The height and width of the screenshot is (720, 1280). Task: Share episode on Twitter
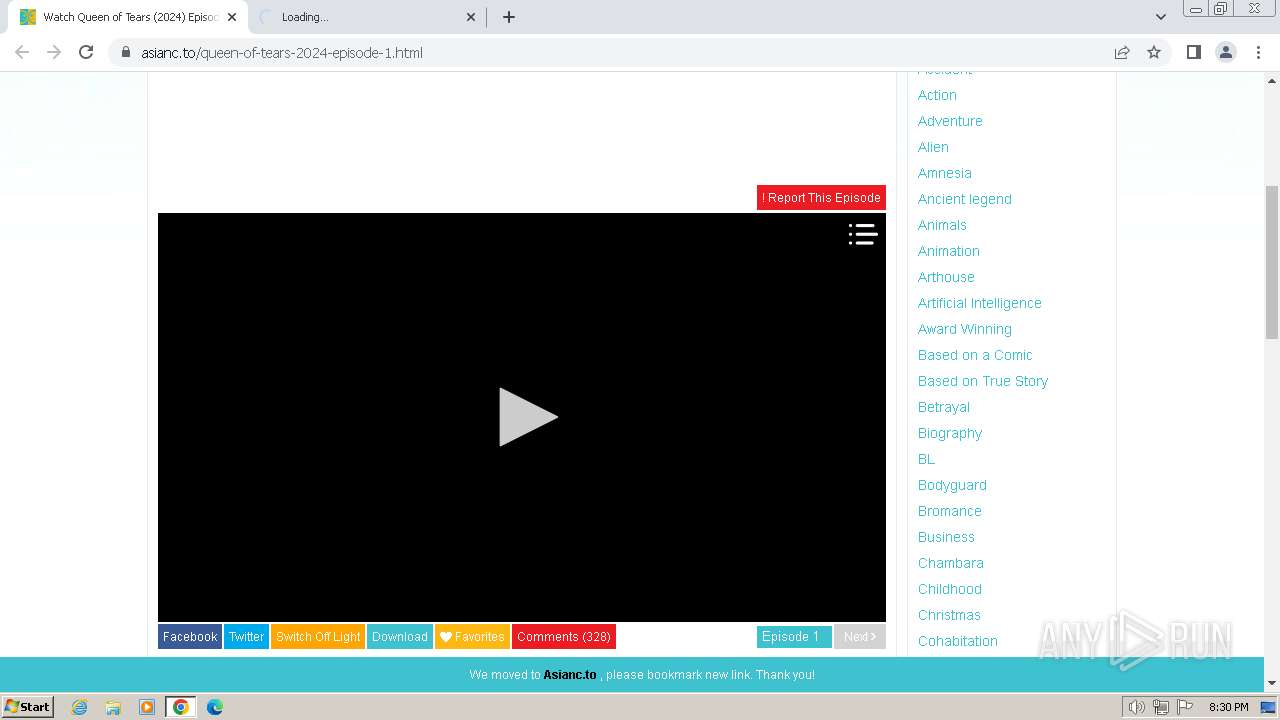246,637
